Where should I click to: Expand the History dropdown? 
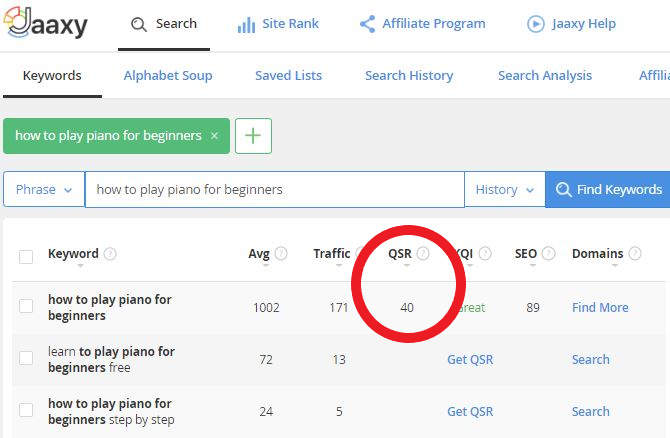pyautogui.click(x=505, y=189)
